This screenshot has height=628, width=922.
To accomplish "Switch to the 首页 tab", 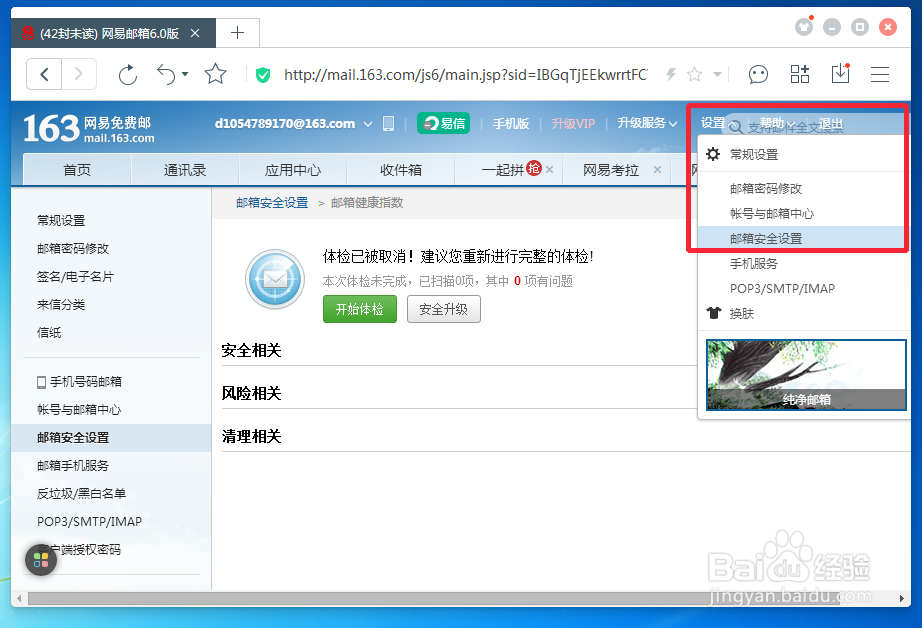I will tap(77, 170).
